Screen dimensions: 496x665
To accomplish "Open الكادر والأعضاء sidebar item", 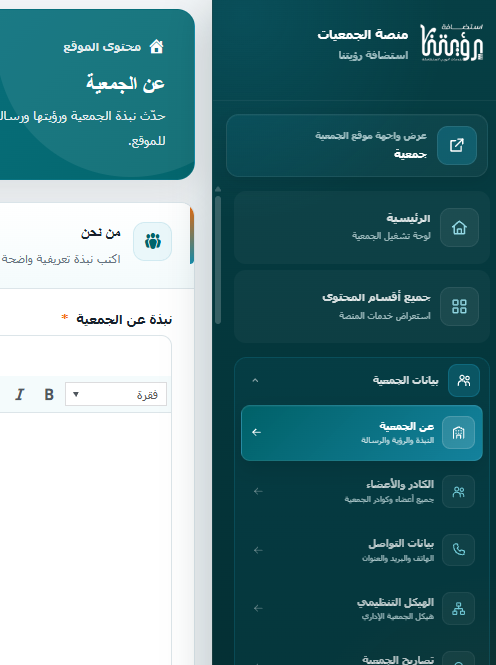I will coord(362,492).
